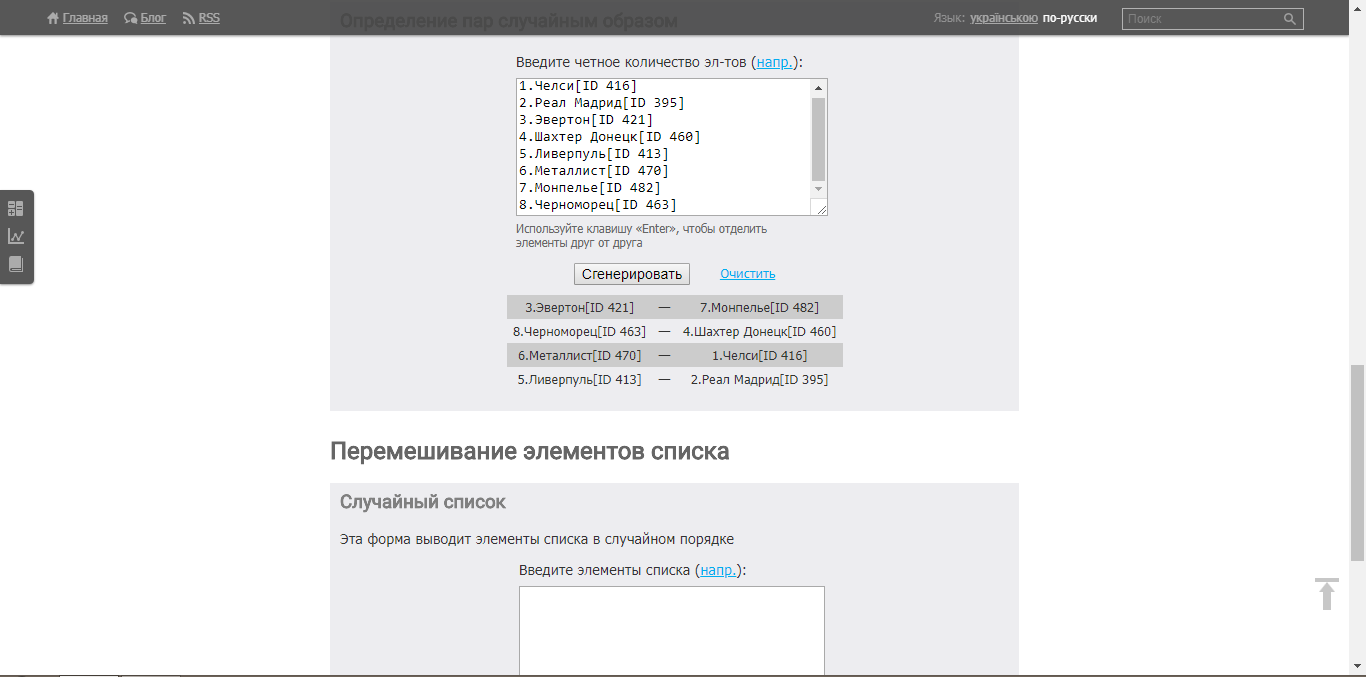The height and width of the screenshot is (677, 1366).
Task: Open the Блог menu link
Action: pyautogui.click(x=153, y=18)
